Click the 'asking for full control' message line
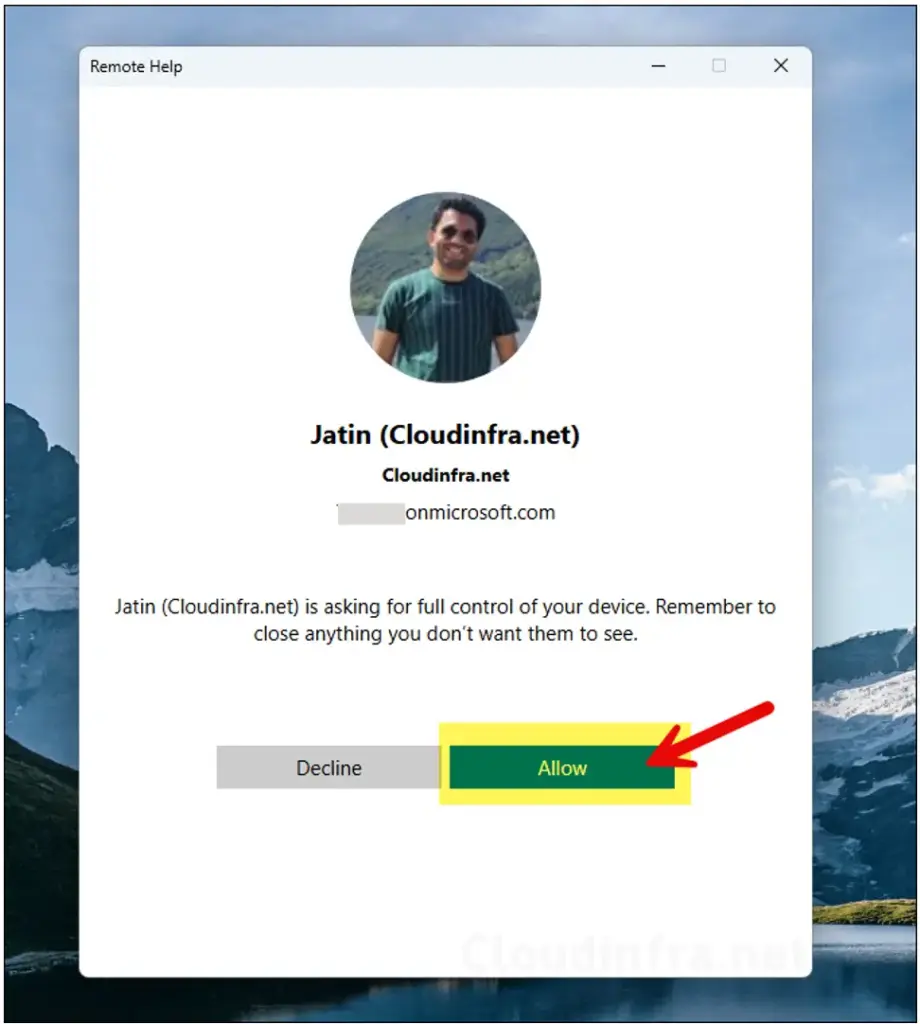 pos(445,607)
